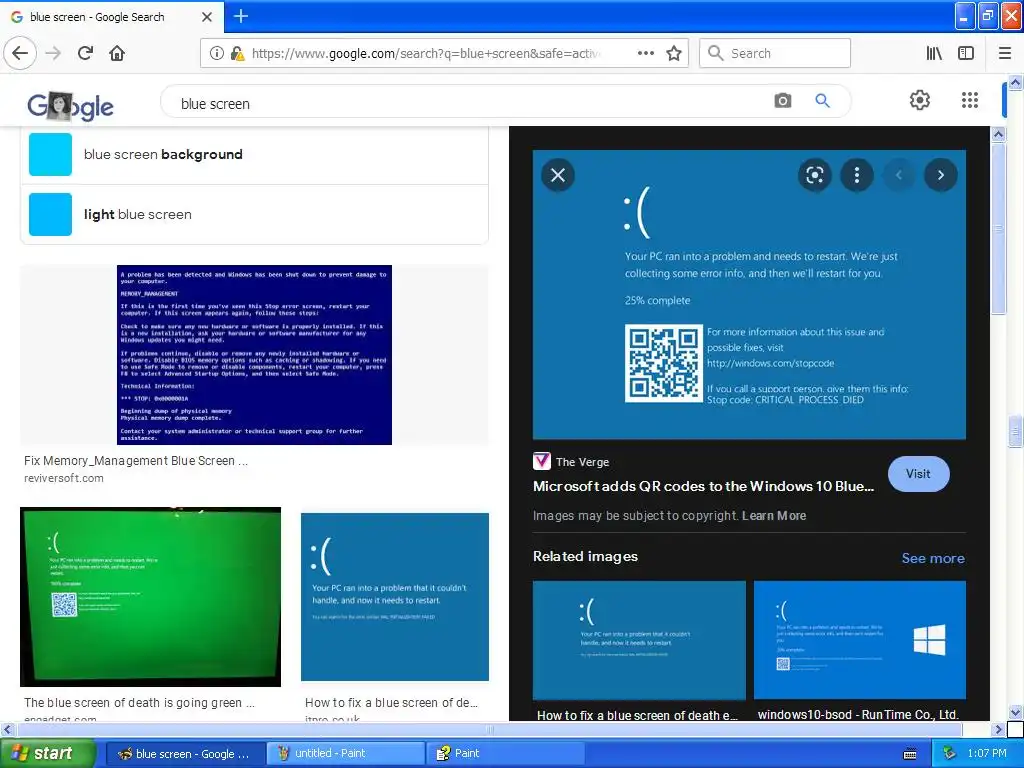This screenshot has width=1024, height=768.
Task: Search by image using the camera icon
Action: click(x=782, y=101)
